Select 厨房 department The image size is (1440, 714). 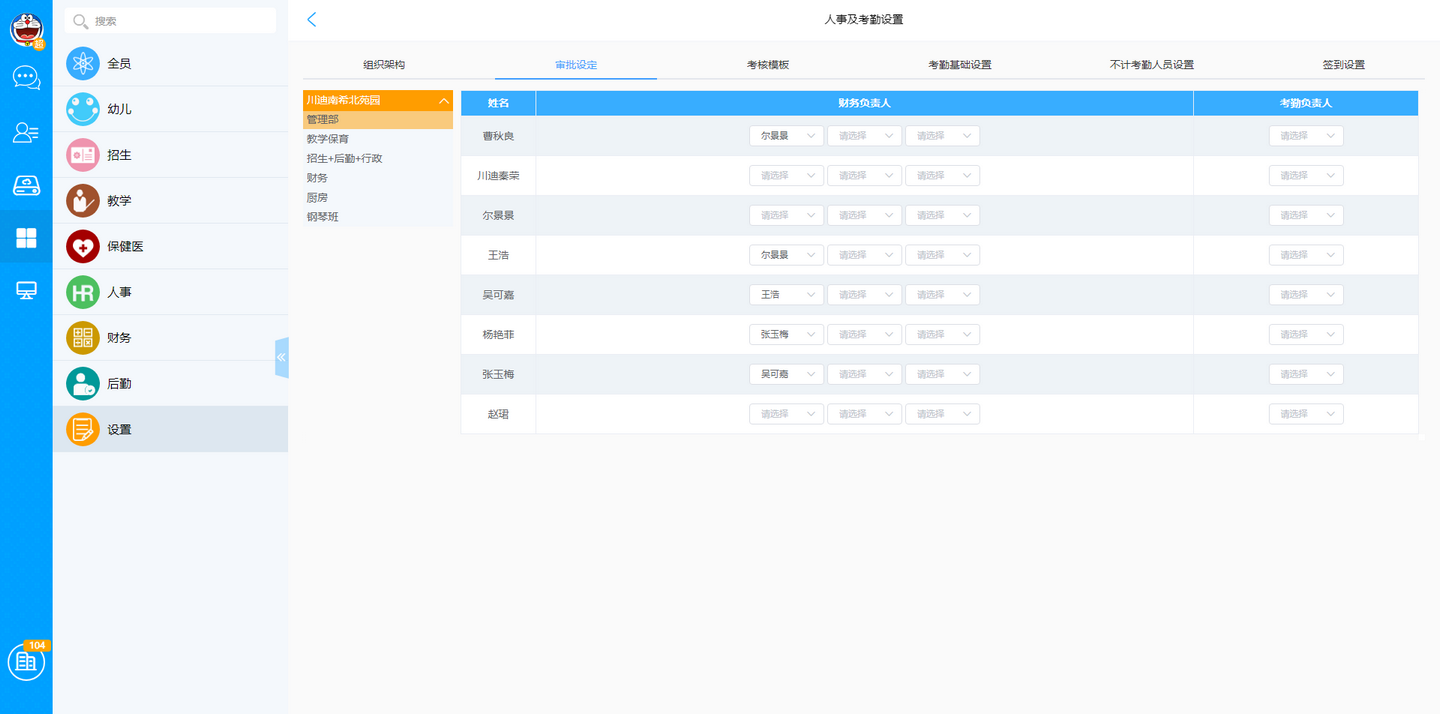point(378,197)
